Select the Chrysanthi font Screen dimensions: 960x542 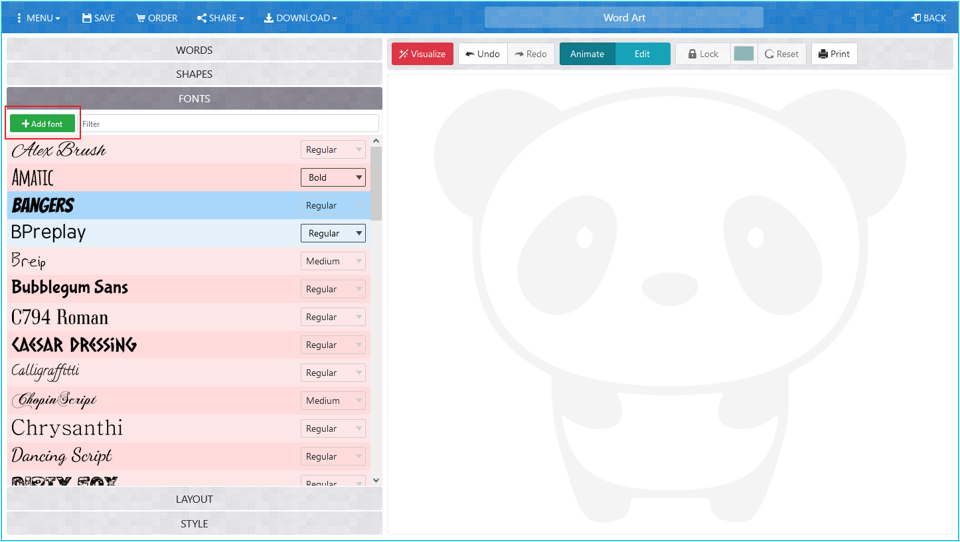[x=67, y=428]
